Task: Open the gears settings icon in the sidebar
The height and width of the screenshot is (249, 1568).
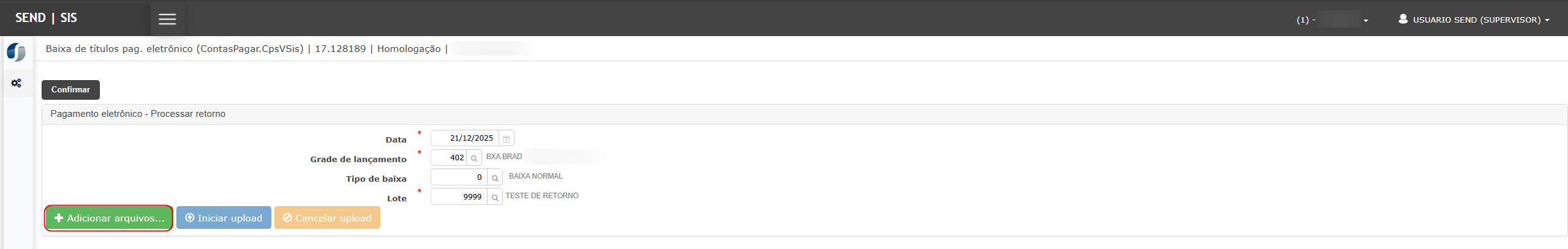Action: tap(17, 83)
